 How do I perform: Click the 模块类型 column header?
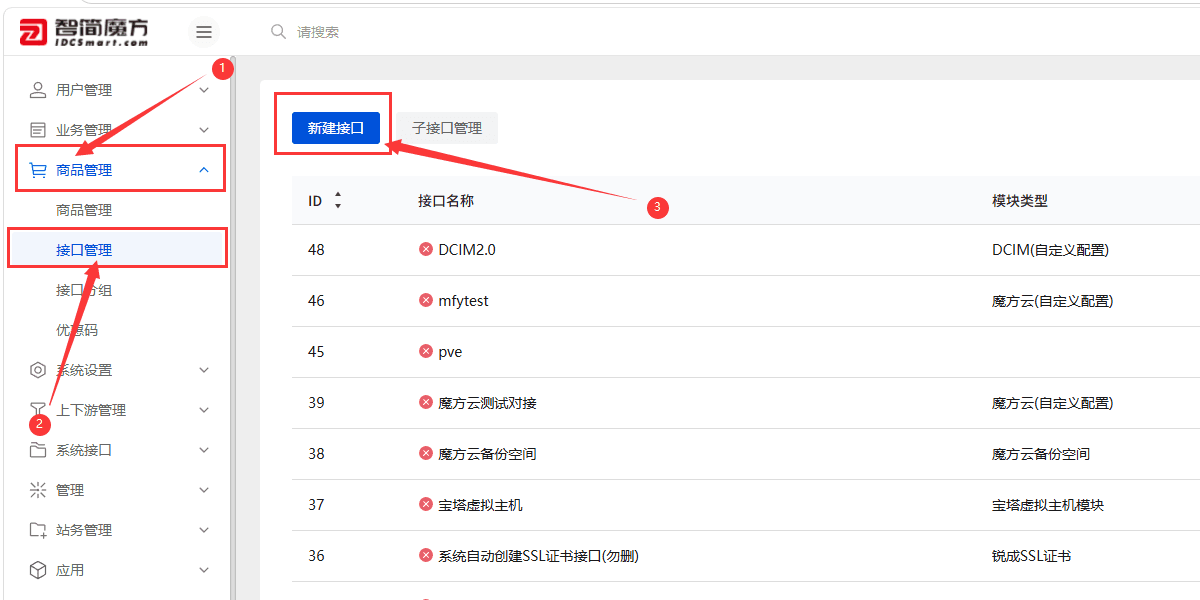pos(1020,200)
